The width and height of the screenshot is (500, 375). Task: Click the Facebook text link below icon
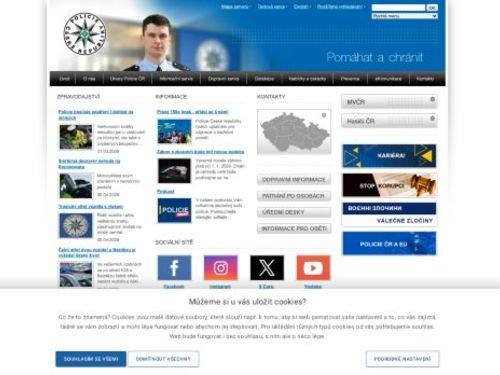(174, 286)
